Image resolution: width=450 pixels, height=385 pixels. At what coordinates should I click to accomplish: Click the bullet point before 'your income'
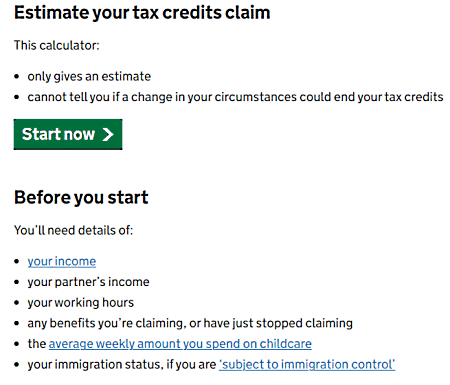coord(17,261)
